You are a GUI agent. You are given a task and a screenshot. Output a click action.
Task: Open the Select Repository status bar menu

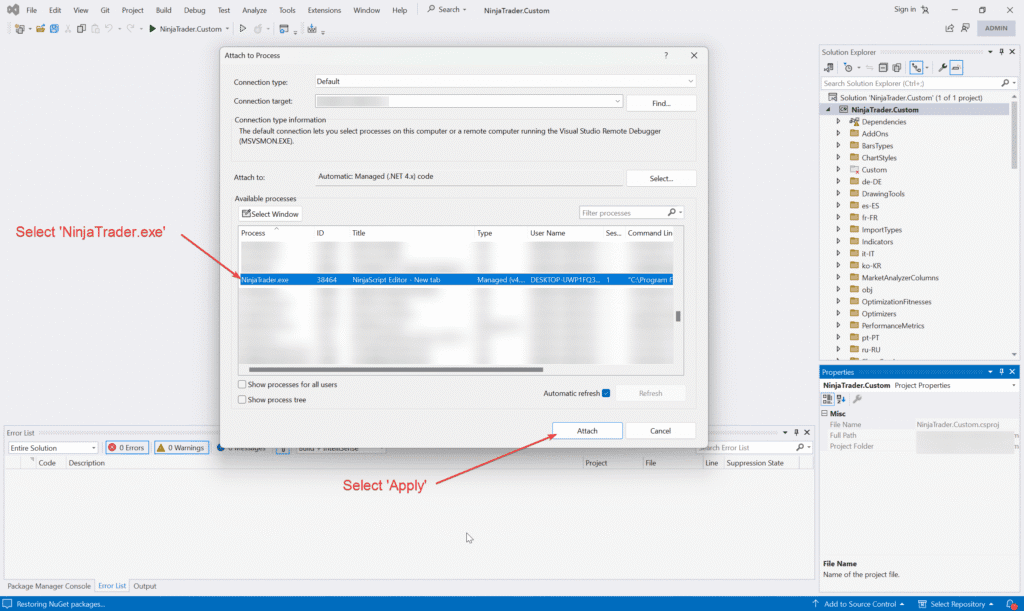click(955, 604)
